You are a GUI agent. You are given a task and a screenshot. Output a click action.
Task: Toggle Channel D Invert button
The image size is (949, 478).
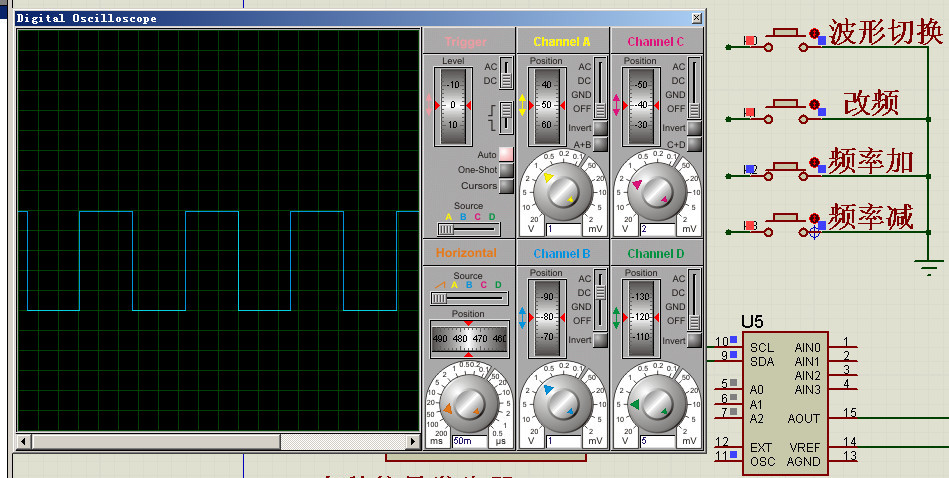(694, 340)
